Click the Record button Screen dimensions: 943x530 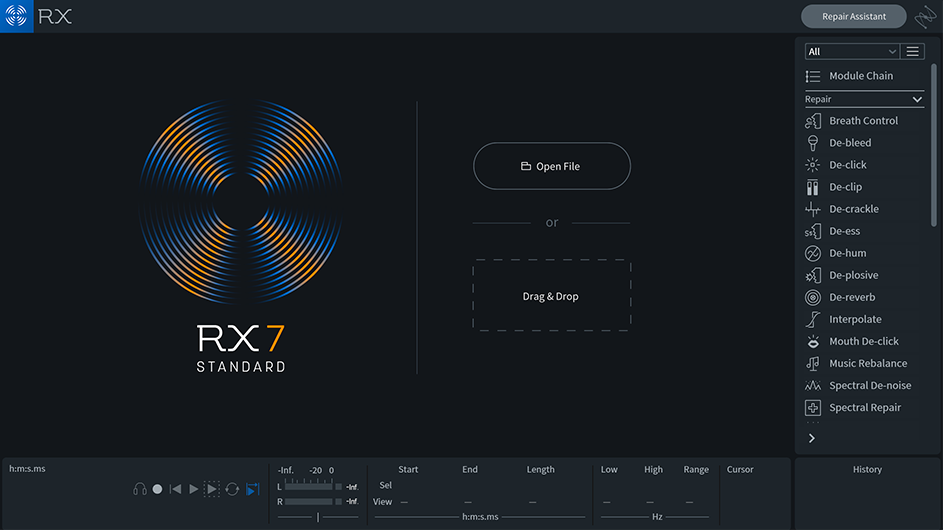tap(157, 489)
